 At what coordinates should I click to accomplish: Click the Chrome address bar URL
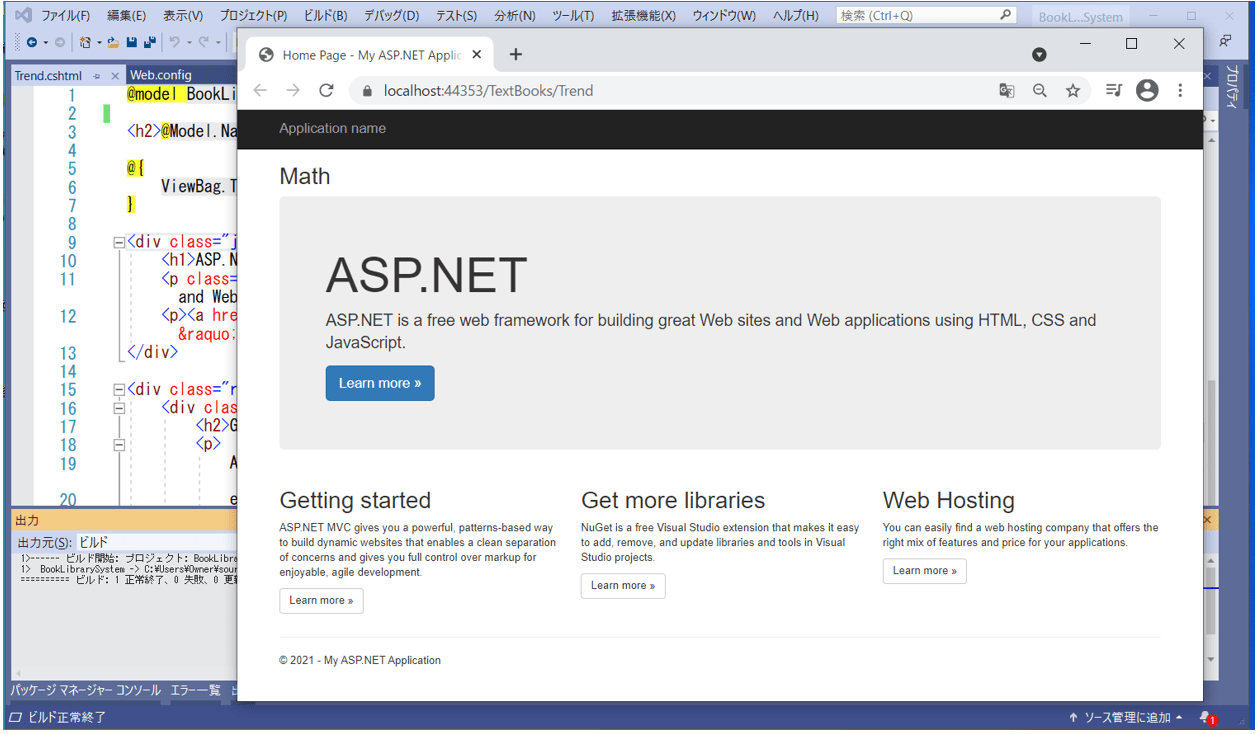point(489,91)
